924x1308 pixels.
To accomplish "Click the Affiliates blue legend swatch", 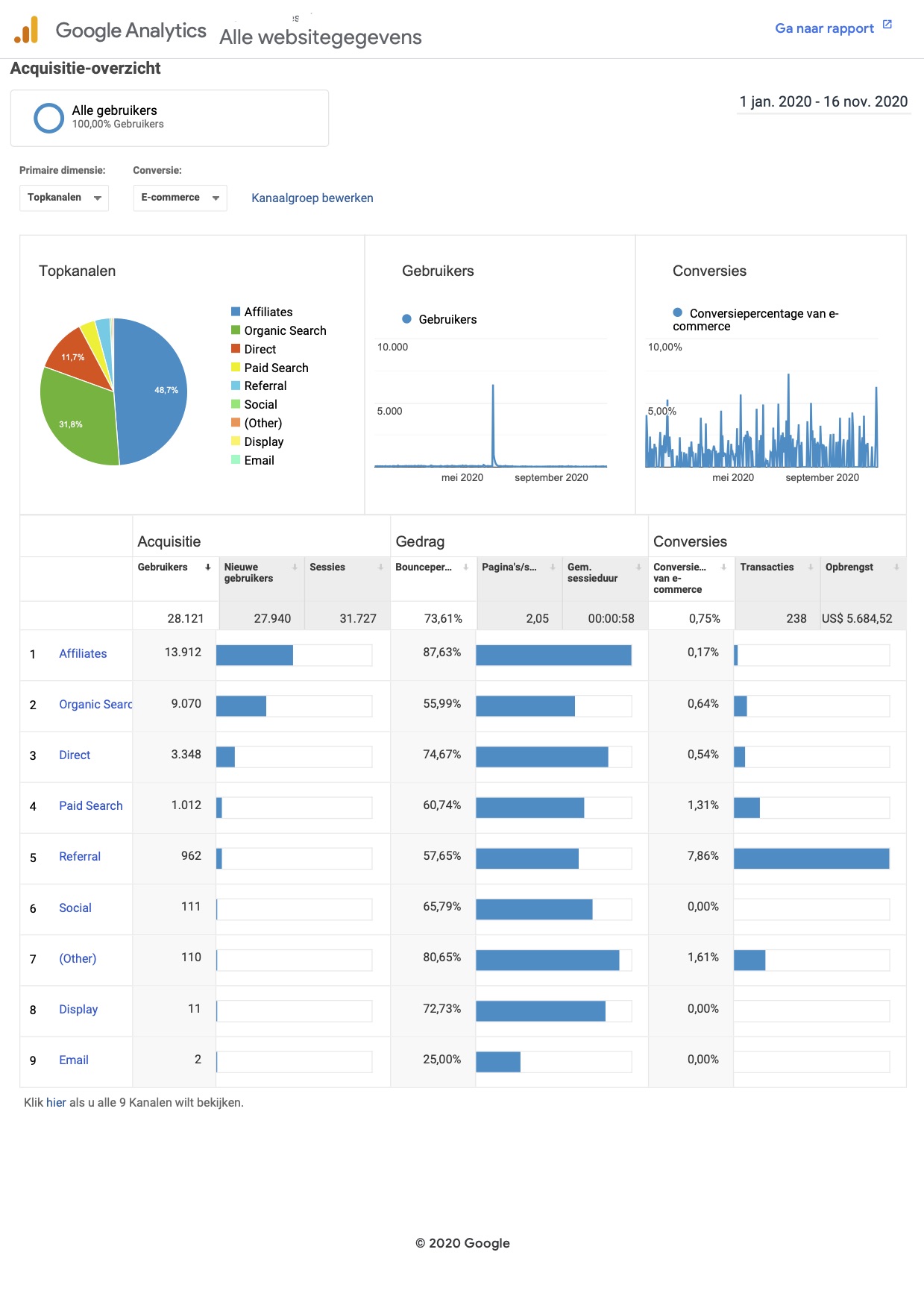I will click(236, 312).
